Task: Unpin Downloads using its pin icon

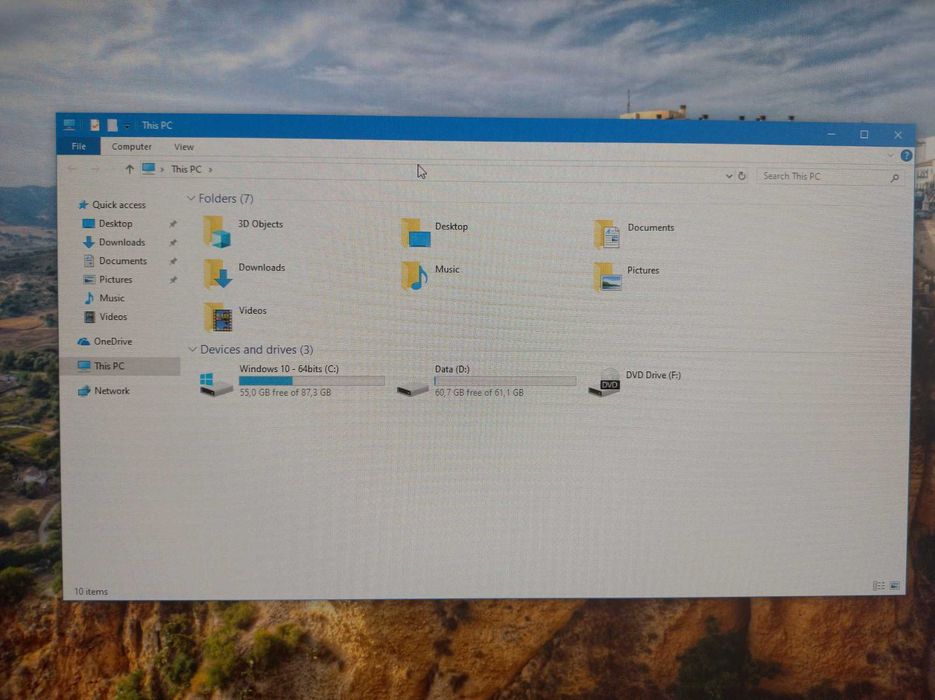Action: pyautogui.click(x=173, y=243)
